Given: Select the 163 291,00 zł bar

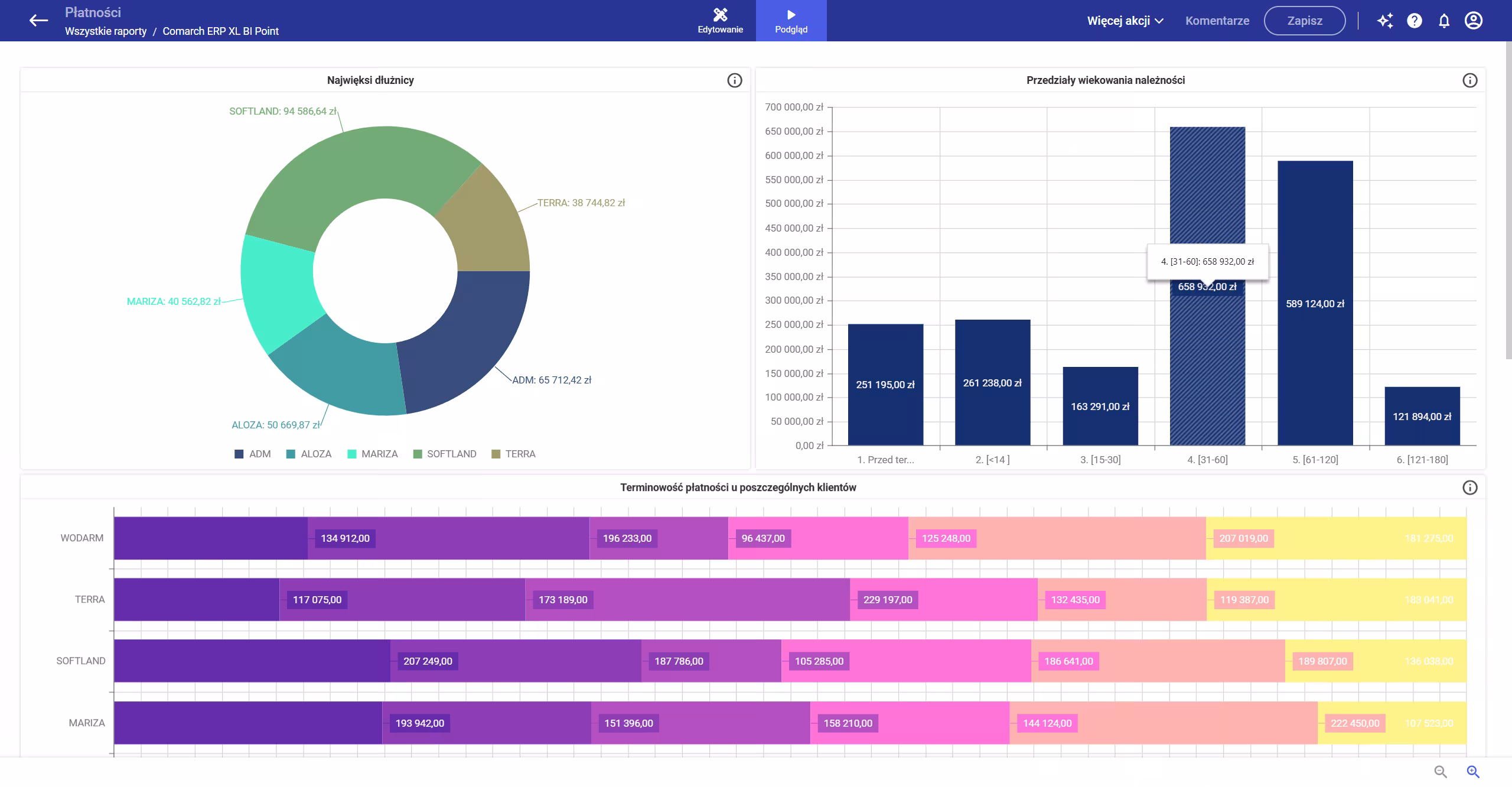Looking at the screenshot, I should click(x=1100, y=406).
